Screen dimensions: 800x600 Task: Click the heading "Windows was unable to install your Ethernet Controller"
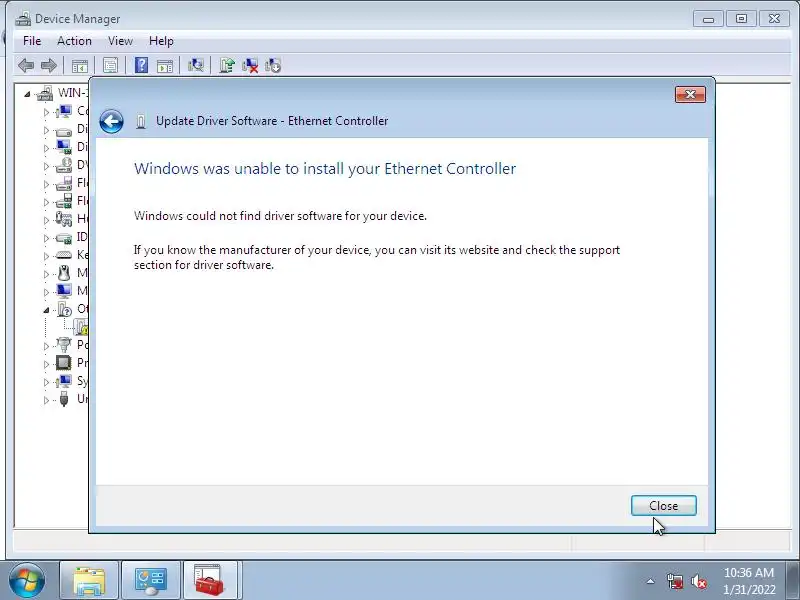click(325, 168)
